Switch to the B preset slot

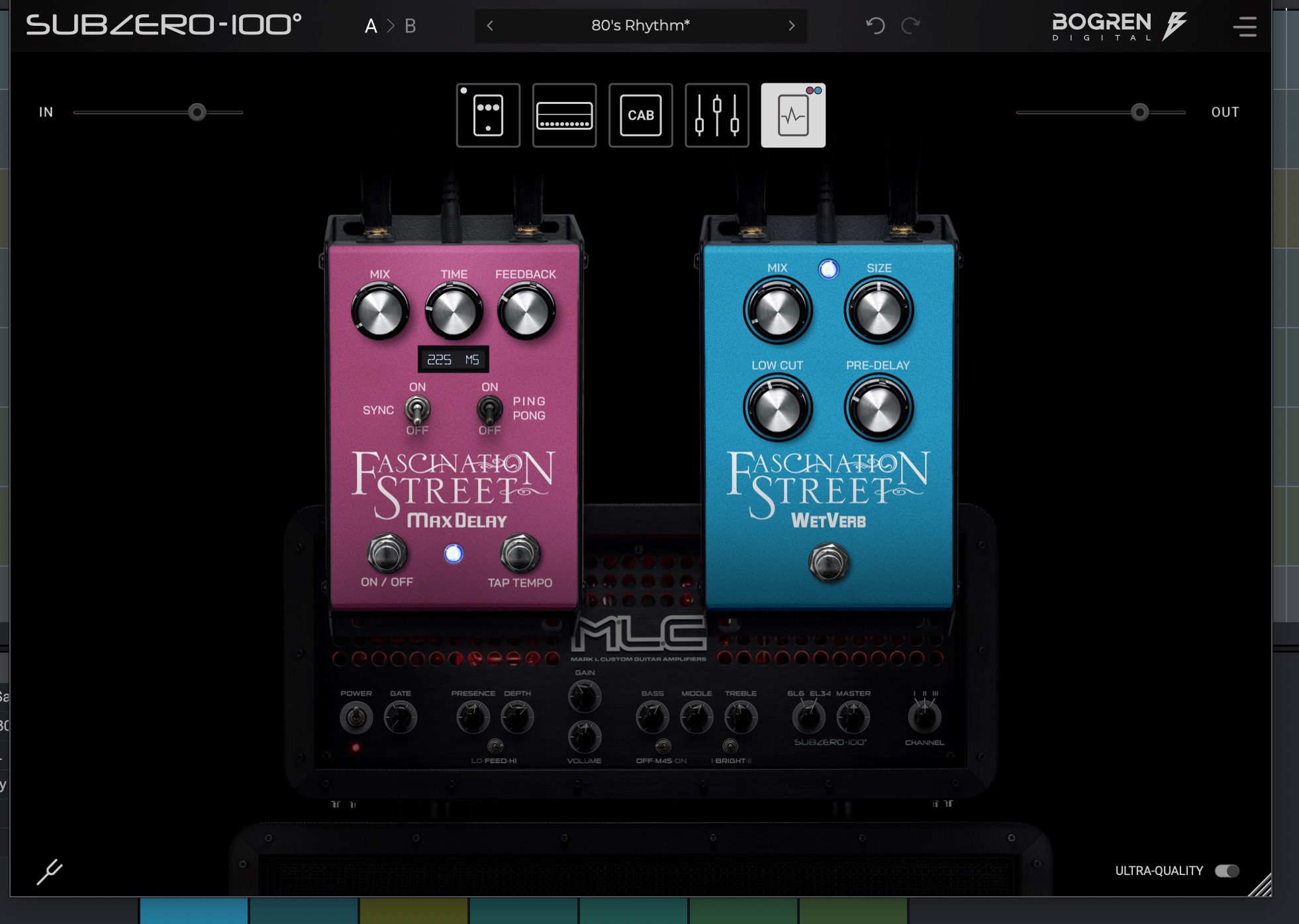pos(410,26)
